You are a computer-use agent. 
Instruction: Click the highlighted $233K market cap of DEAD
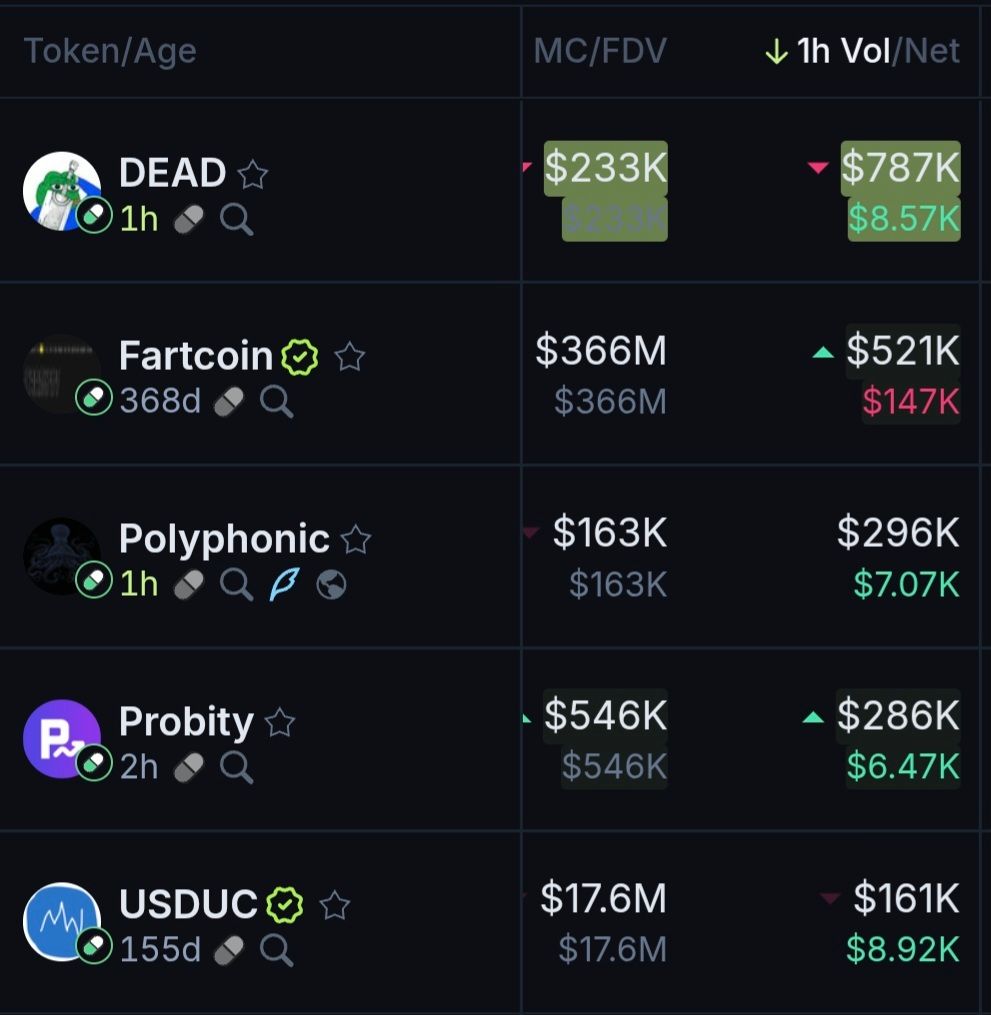[605, 168]
